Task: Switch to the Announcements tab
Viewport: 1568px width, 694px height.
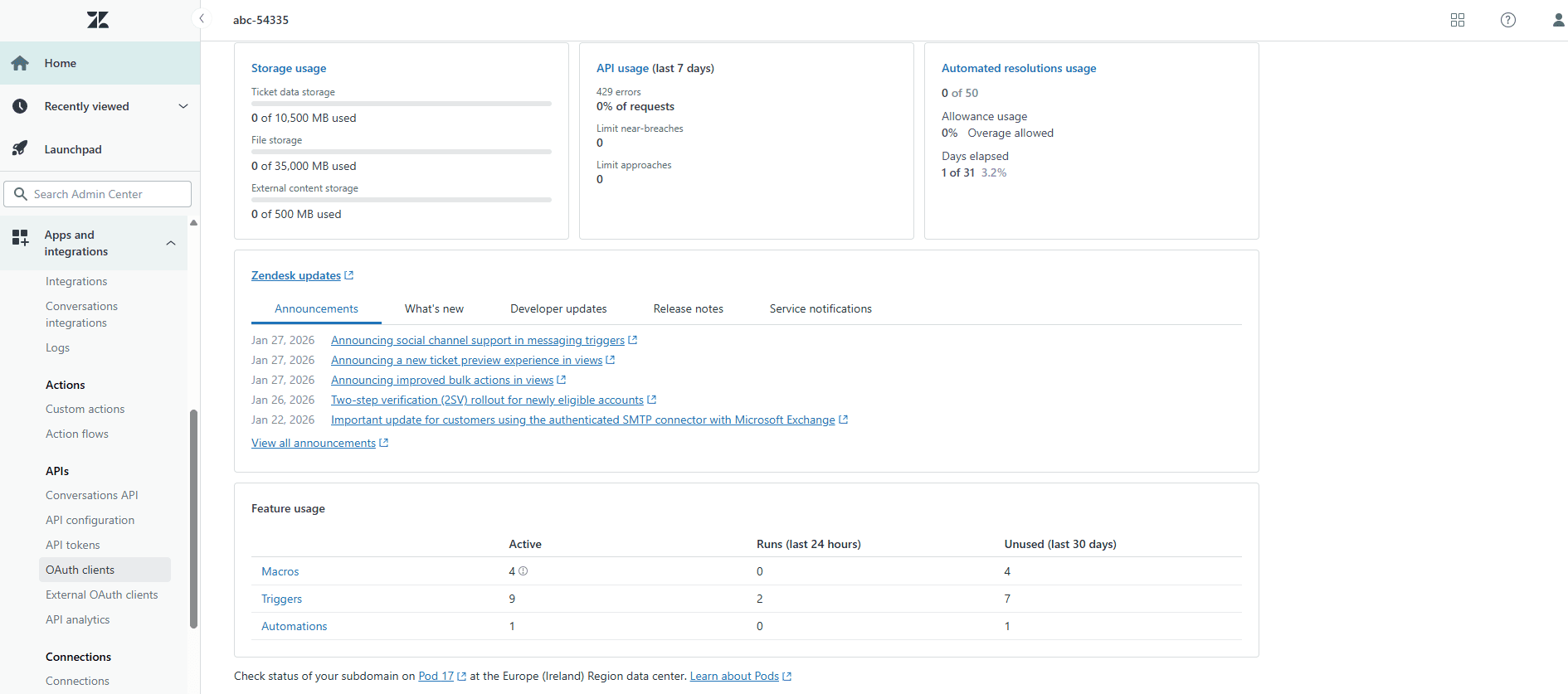Action: pyautogui.click(x=316, y=308)
